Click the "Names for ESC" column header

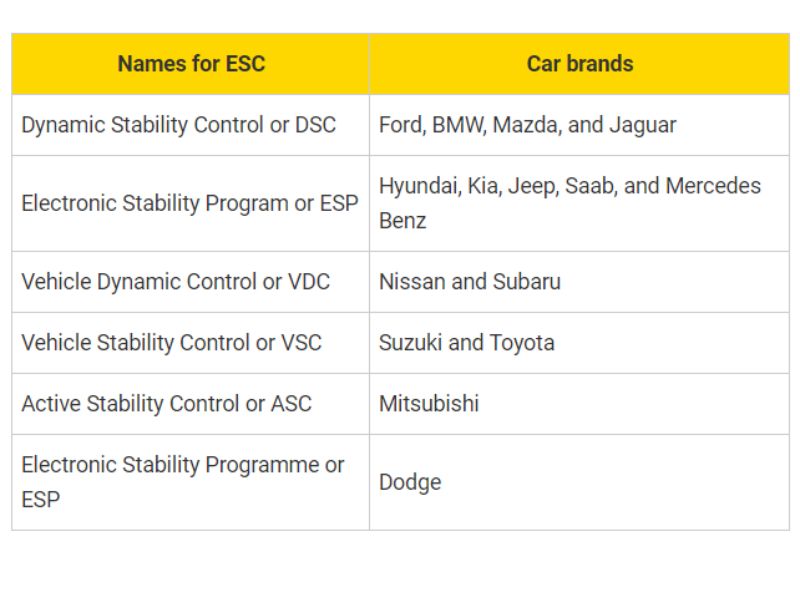point(191,64)
